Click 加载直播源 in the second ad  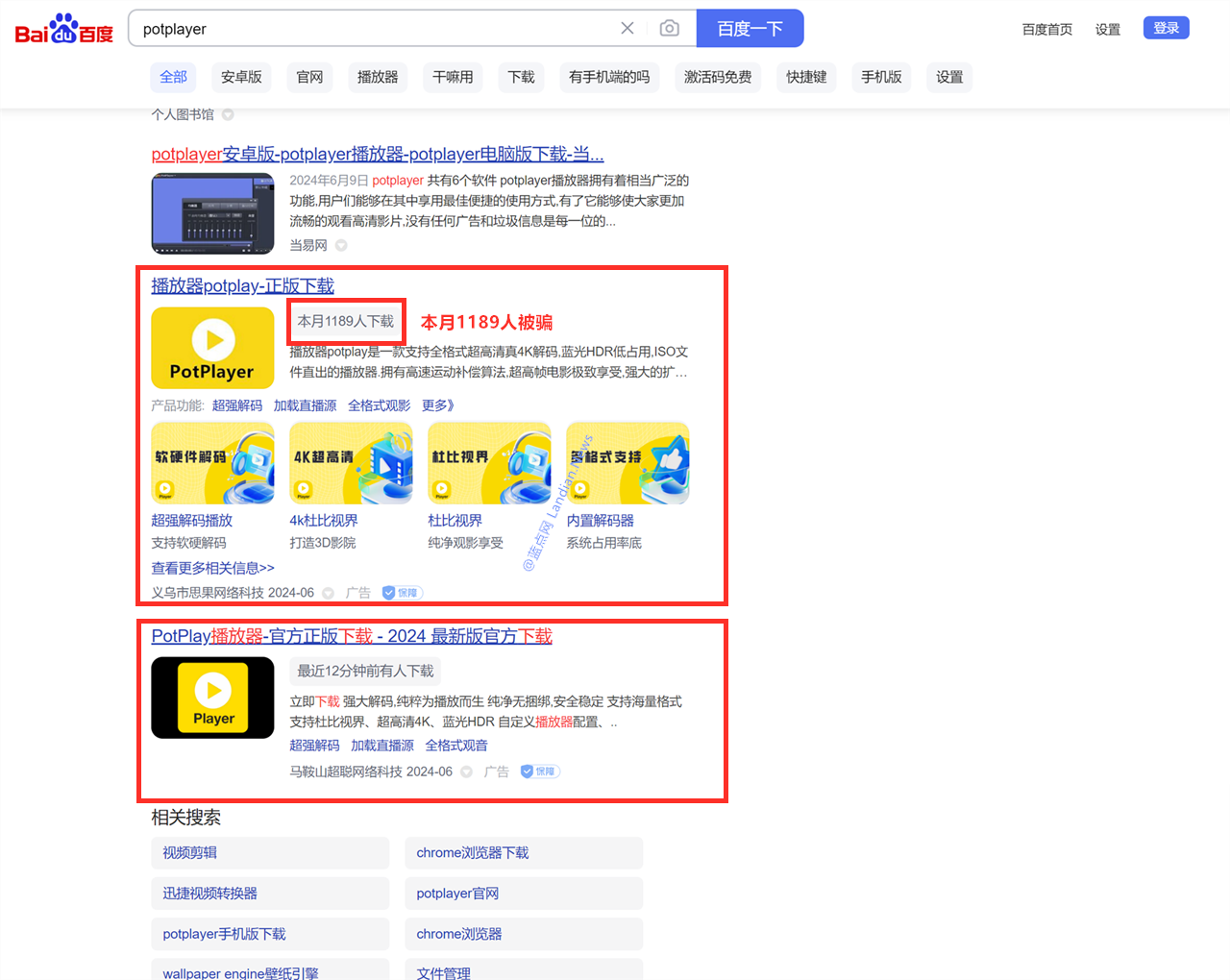[382, 746]
